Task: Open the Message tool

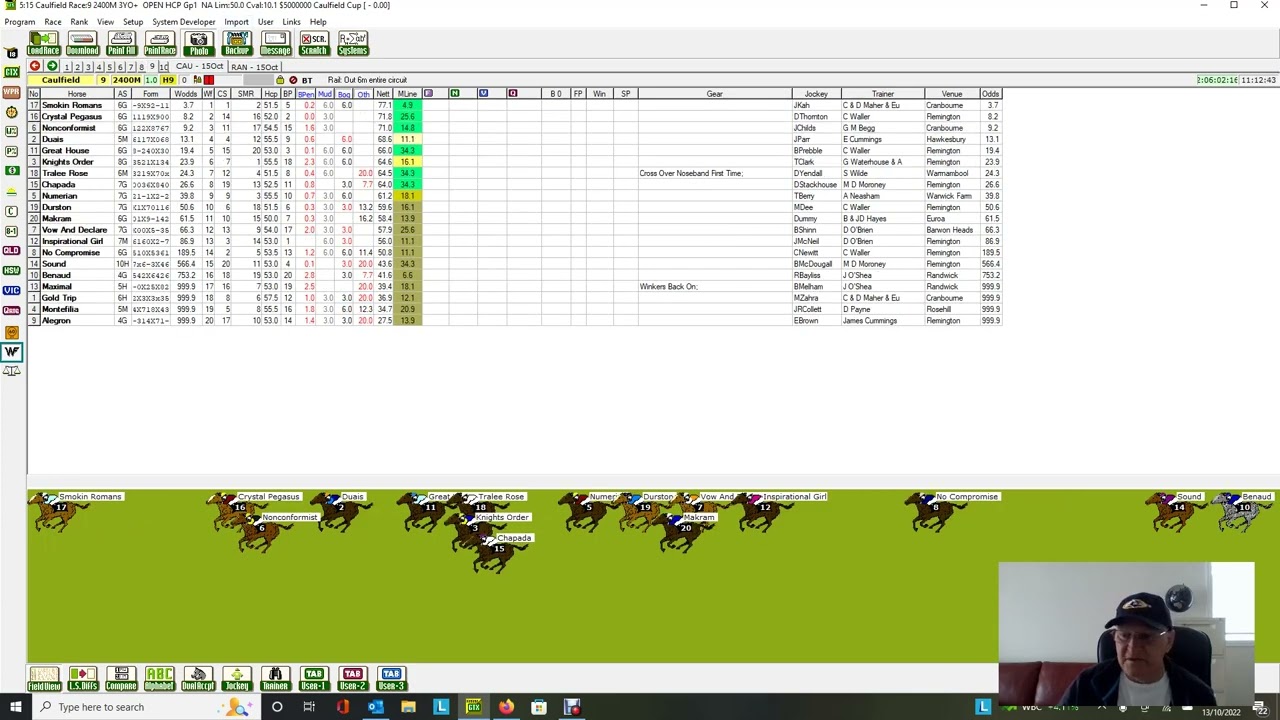Action: coord(275,44)
